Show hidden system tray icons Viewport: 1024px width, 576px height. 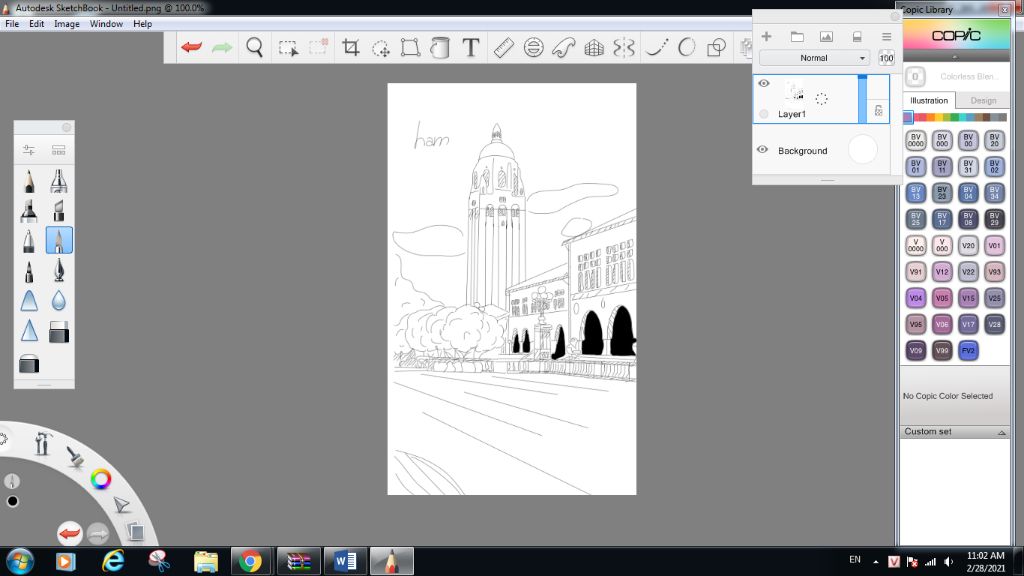coord(876,562)
